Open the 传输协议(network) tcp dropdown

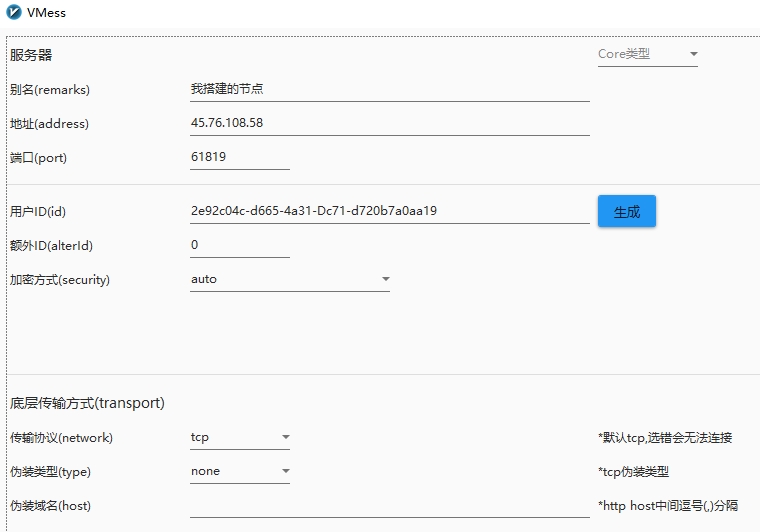(x=240, y=438)
